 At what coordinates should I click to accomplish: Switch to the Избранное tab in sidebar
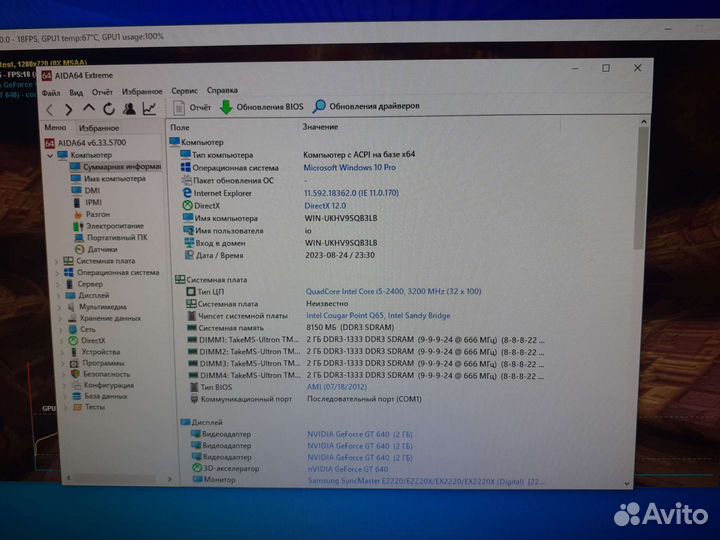(x=99, y=128)
